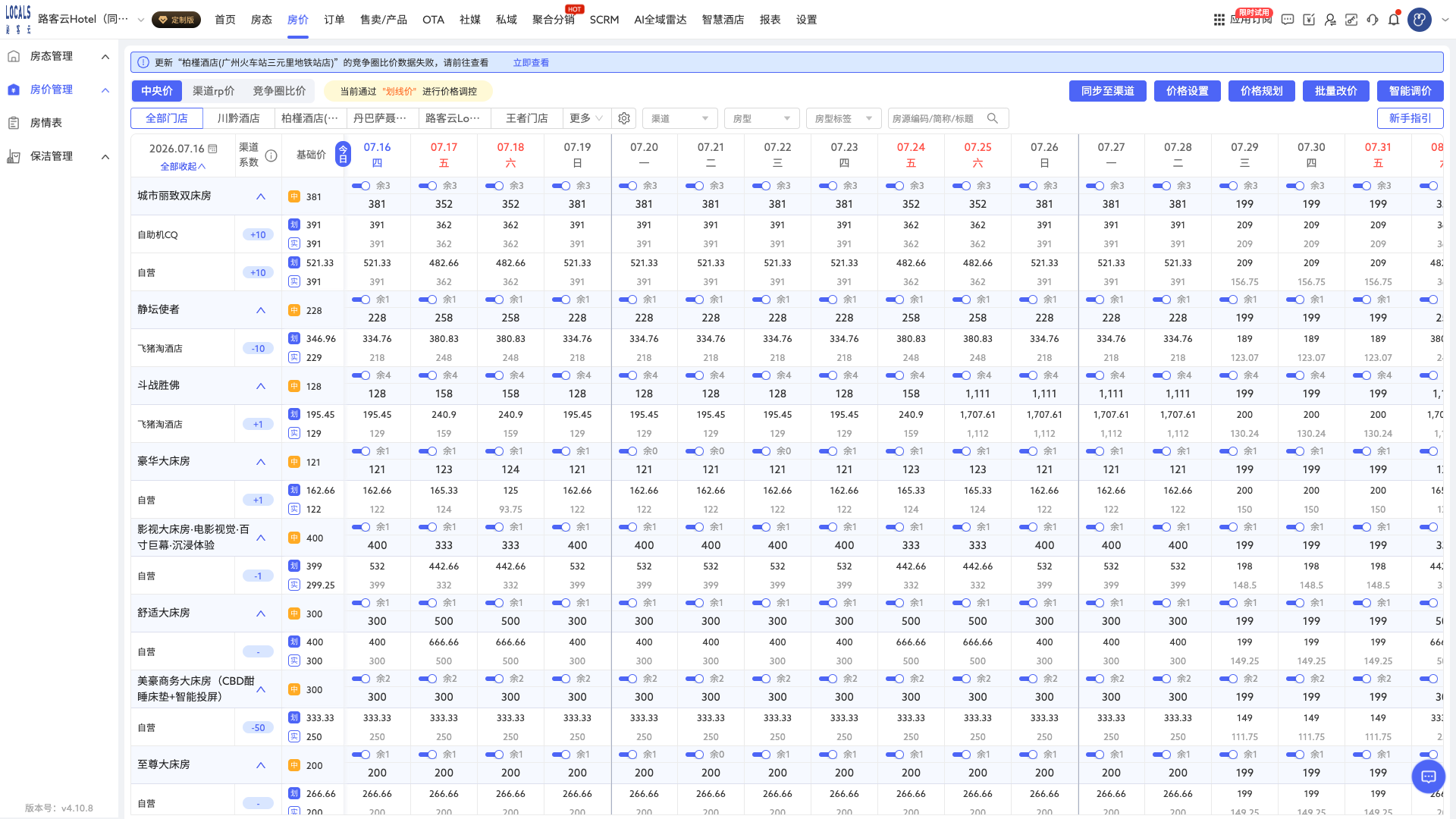Screen dimensions: 1456x819
Task: Click the 同步至渠道 button
Action: coord(1108,91)
